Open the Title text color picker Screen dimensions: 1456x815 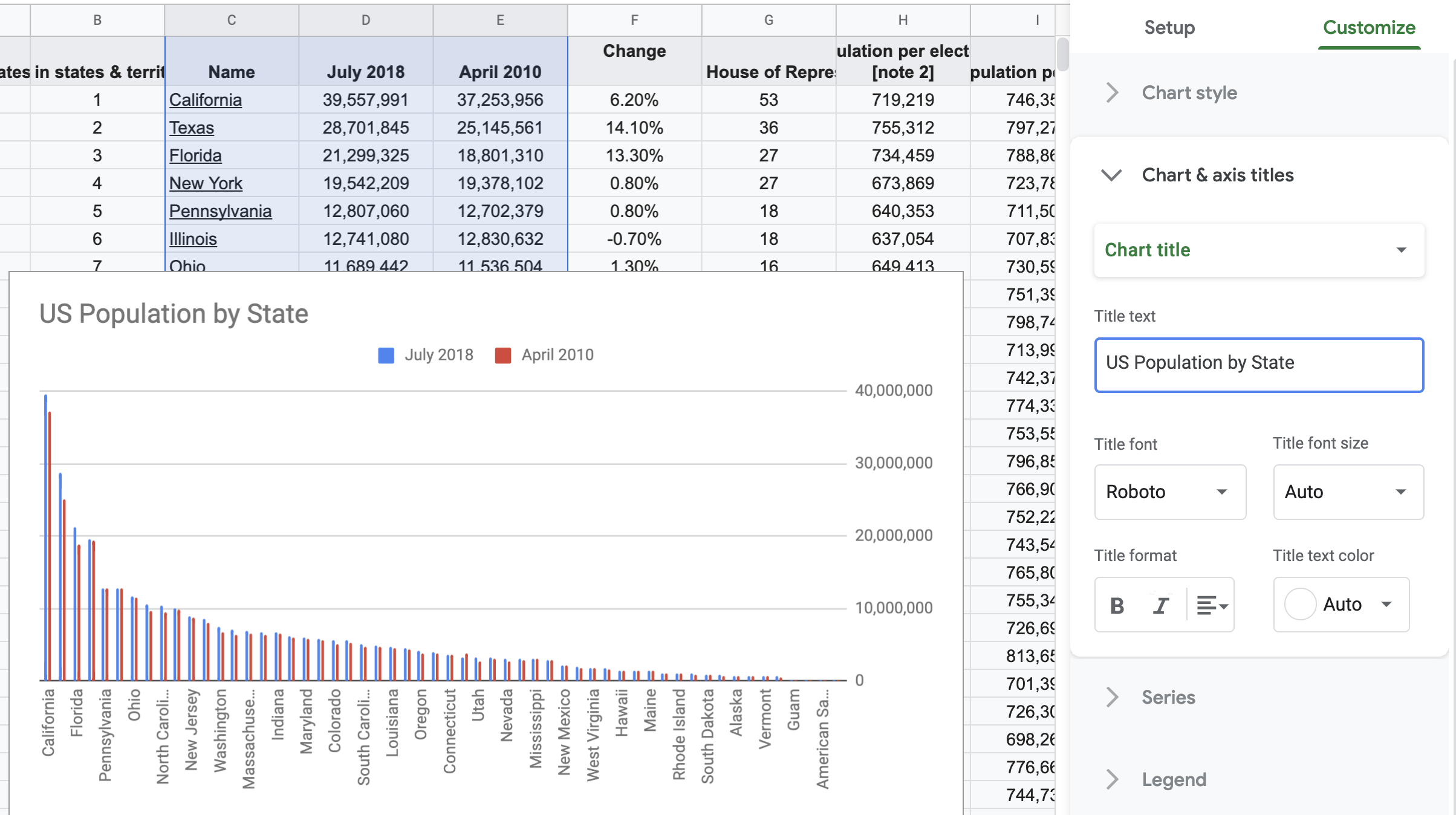1341,604
